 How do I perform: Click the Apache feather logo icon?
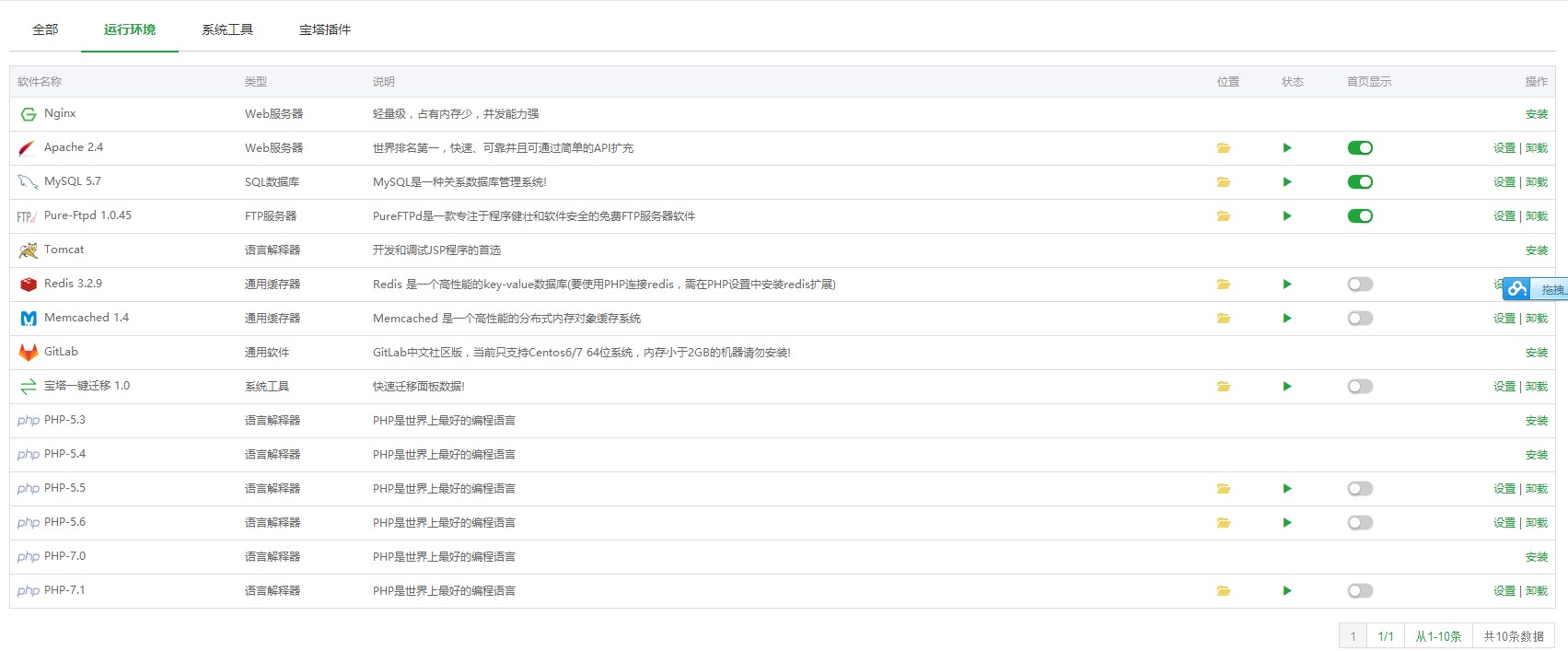(28, 148)
